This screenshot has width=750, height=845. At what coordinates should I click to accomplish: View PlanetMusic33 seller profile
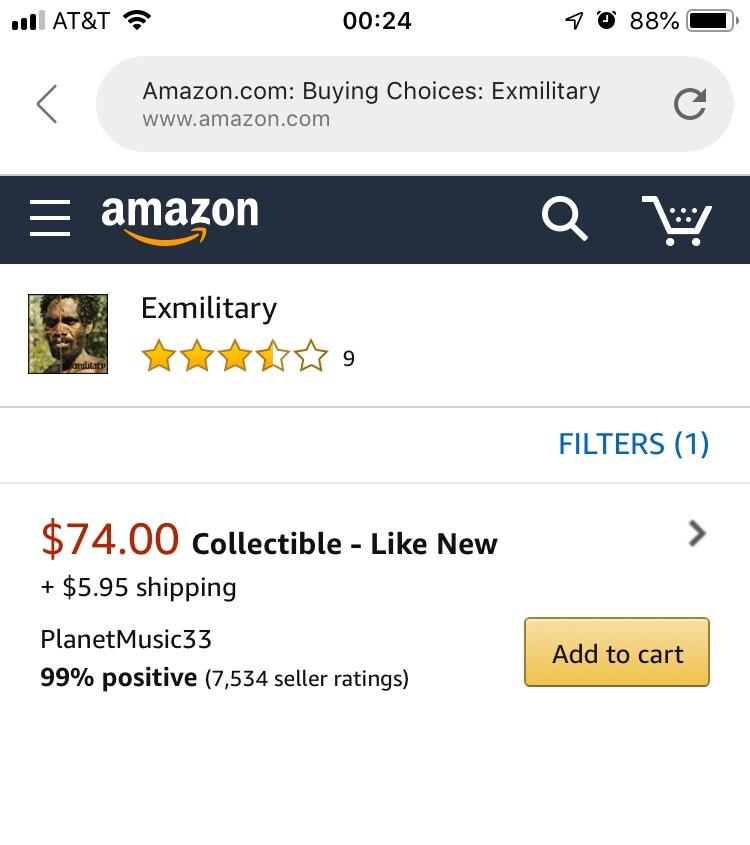point(125,641)
